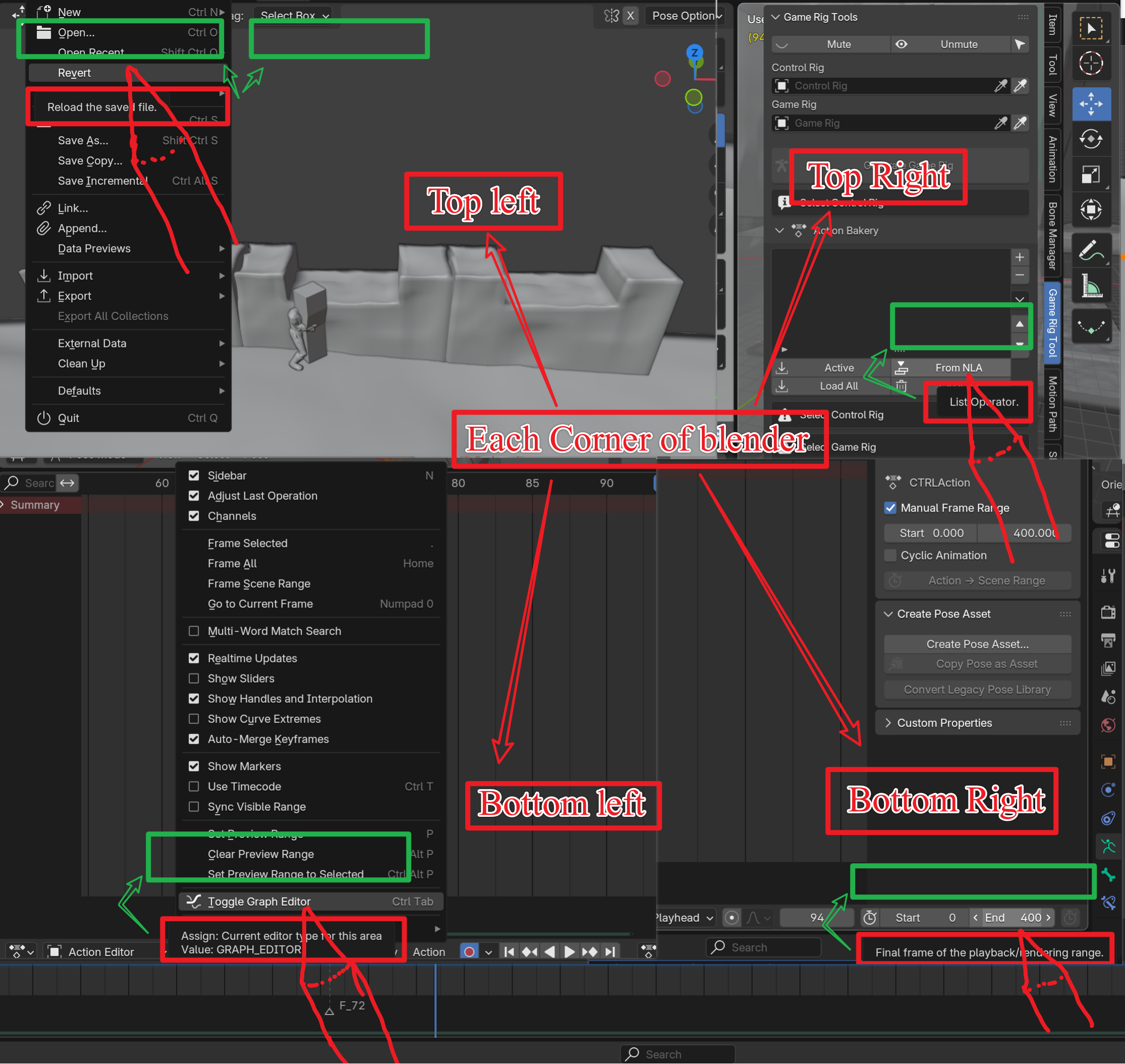Jump to the first frame
1125x1064 pixels.
coord(509,951)
